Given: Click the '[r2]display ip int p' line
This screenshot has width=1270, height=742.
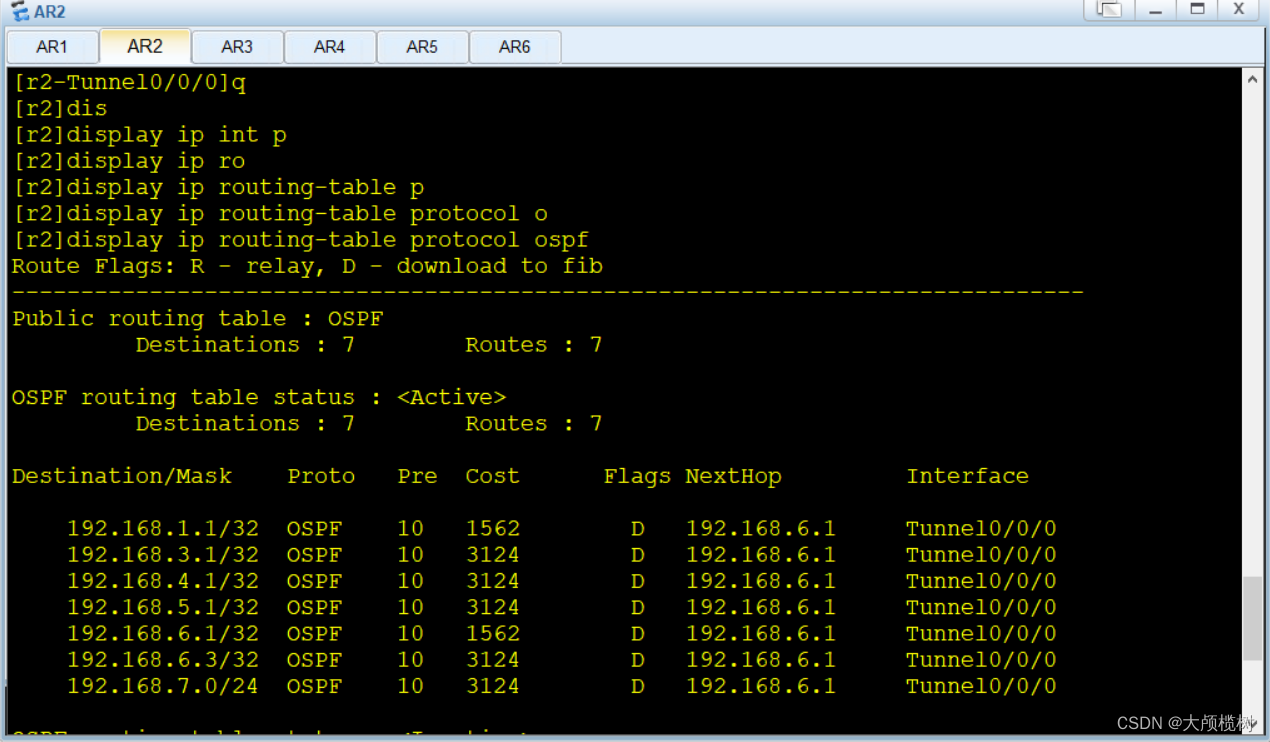Looking at the screenshot, I should tap(149, 135).
